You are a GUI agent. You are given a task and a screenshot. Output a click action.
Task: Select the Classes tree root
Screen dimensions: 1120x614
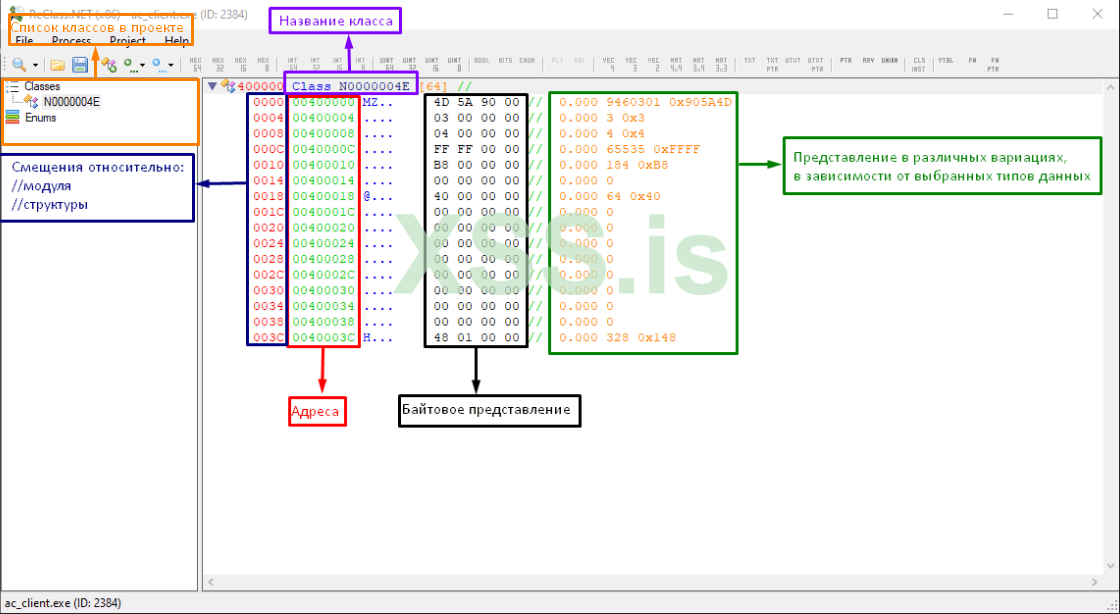pos(42,86)
